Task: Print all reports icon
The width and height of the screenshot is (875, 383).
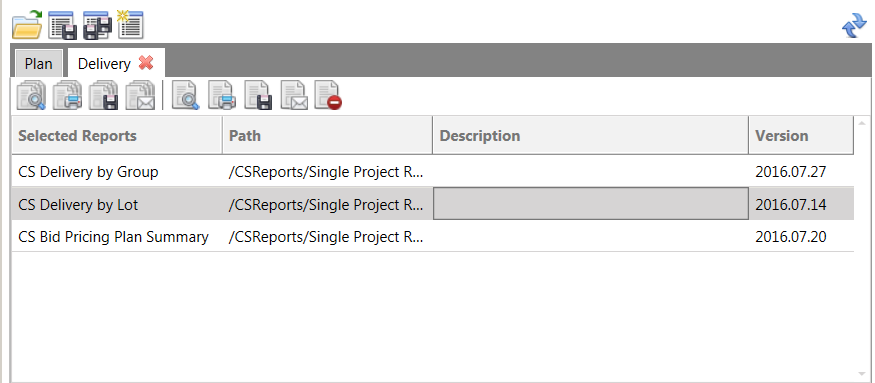Action: point(68,95)
